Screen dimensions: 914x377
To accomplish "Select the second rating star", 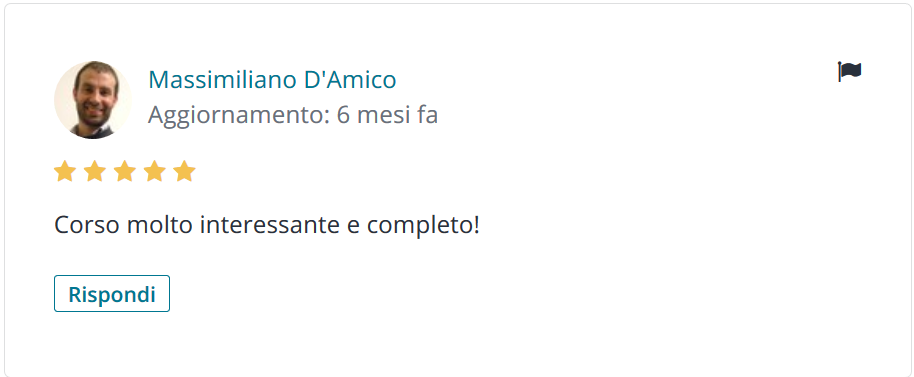I will click(x=94, y=171).
